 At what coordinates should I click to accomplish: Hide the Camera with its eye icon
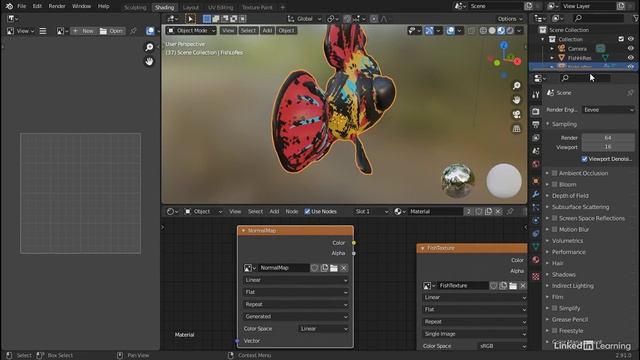coord(631,48)
